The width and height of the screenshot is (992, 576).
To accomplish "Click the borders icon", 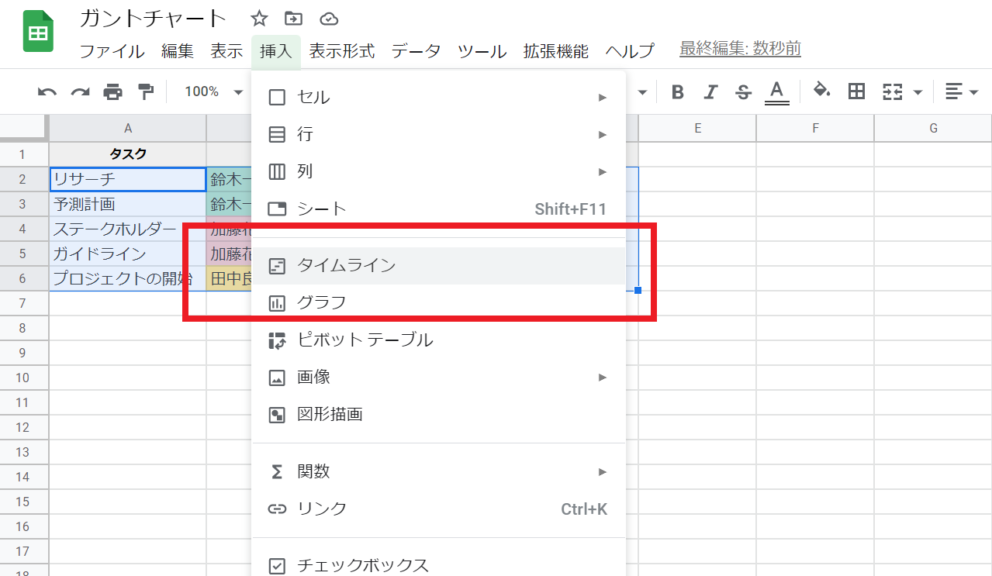I will point(856,91).
